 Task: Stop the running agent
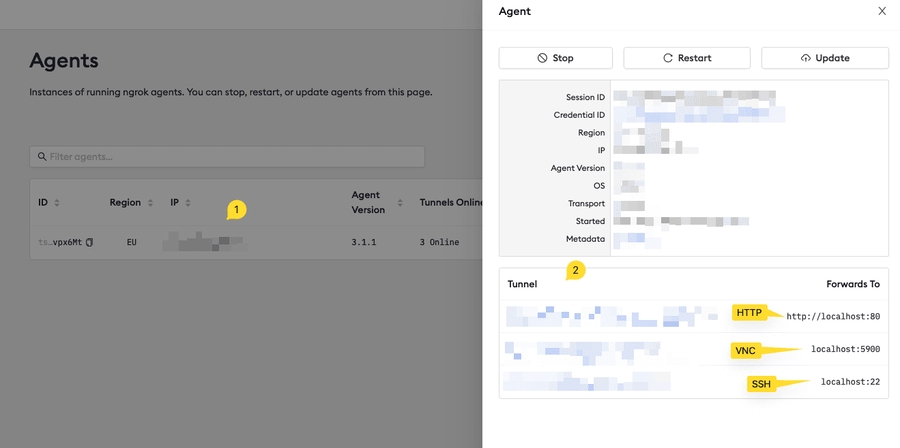pyautogui.click(x=555, y=58)
